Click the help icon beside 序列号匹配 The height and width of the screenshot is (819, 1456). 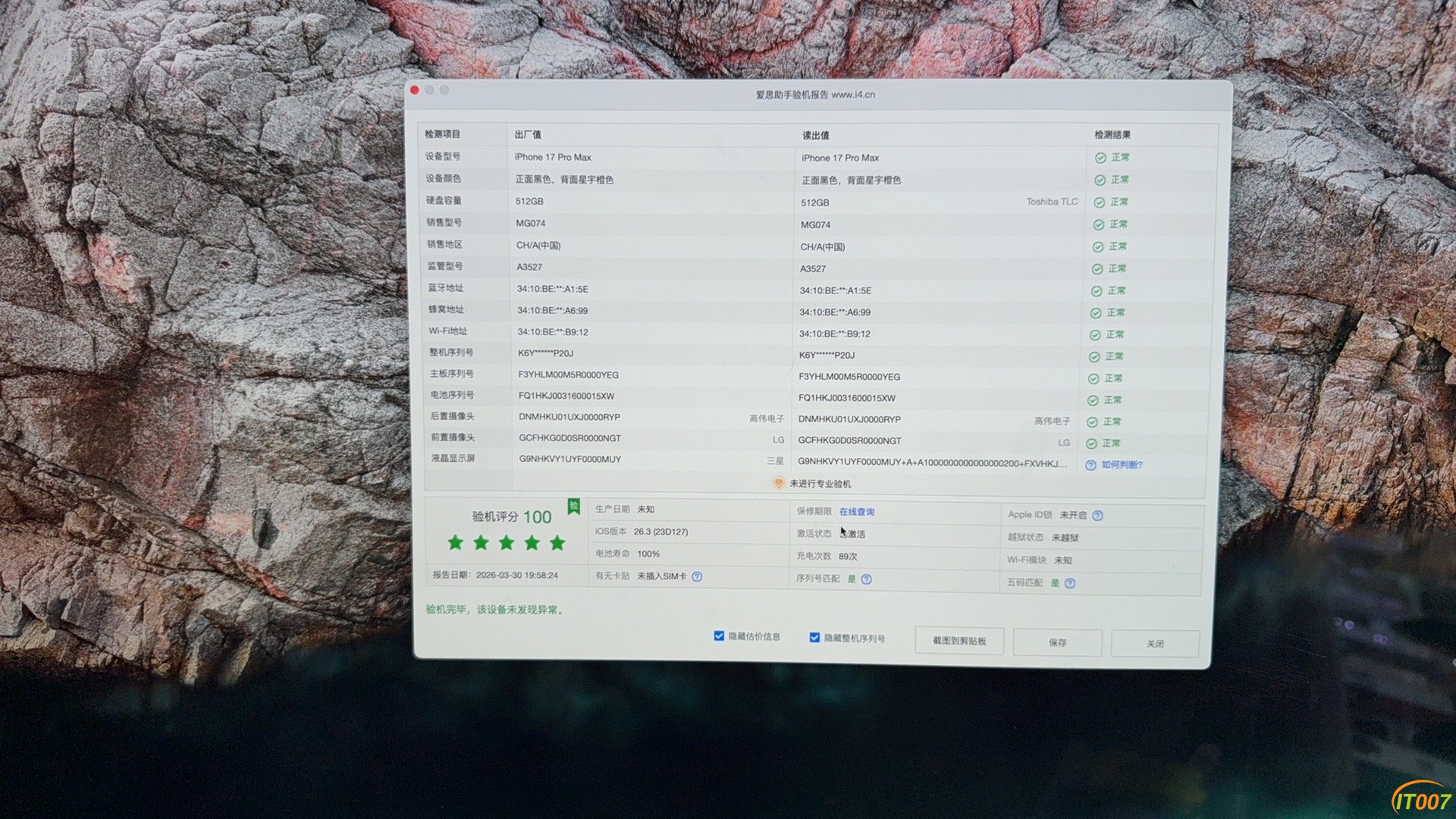coord(866,579)
